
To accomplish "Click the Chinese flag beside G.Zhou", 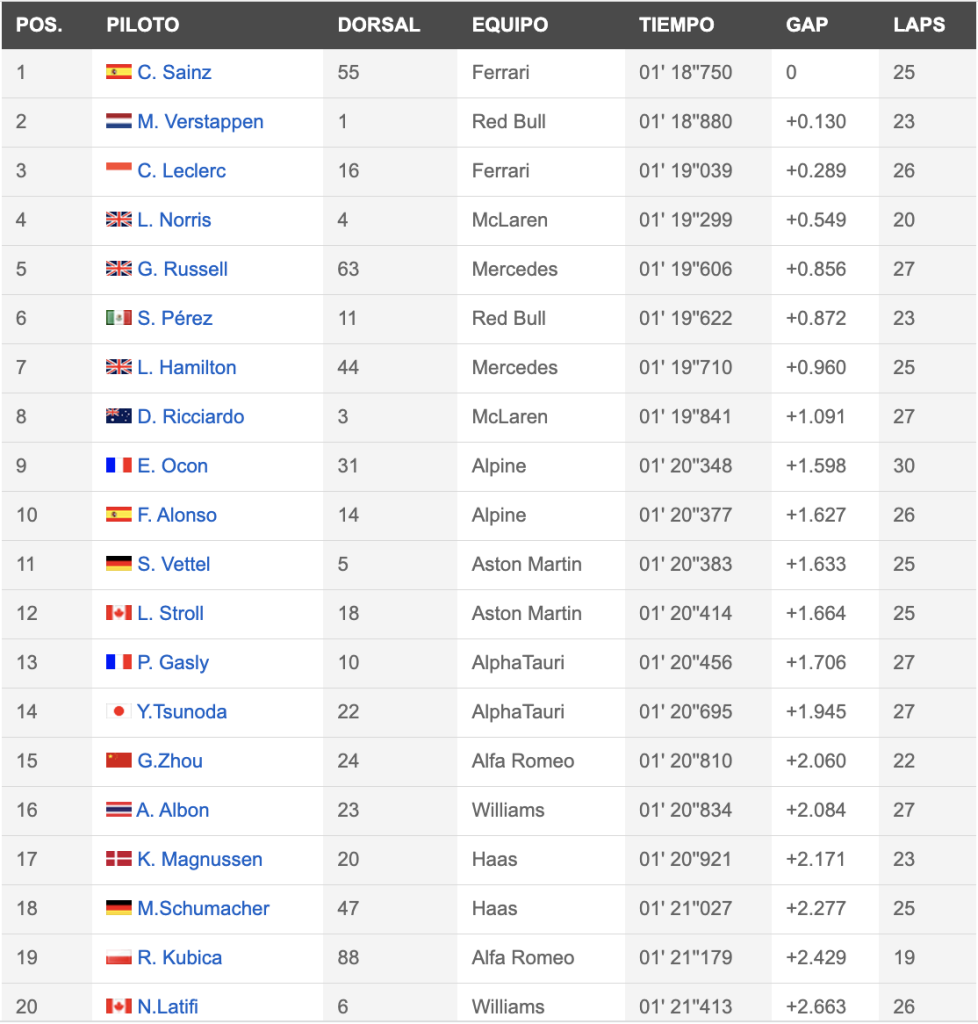I will 119,760.
